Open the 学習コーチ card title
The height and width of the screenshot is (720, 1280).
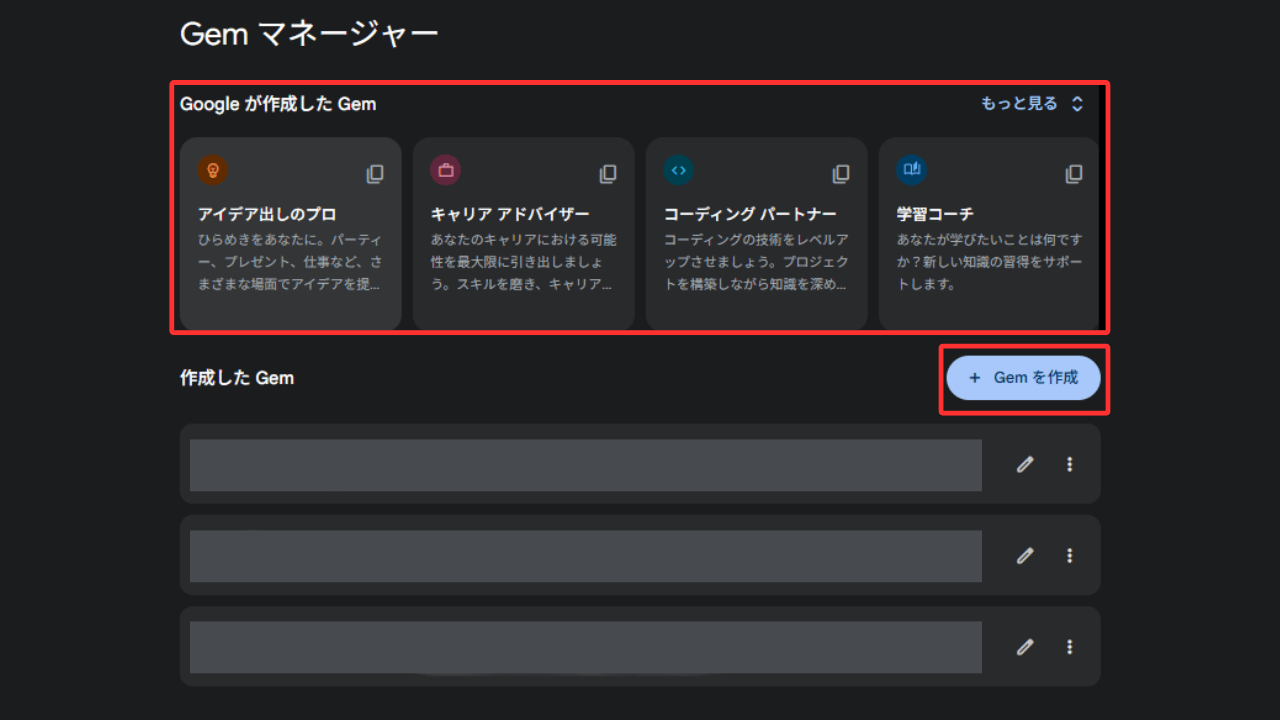(x=935, y=214)
